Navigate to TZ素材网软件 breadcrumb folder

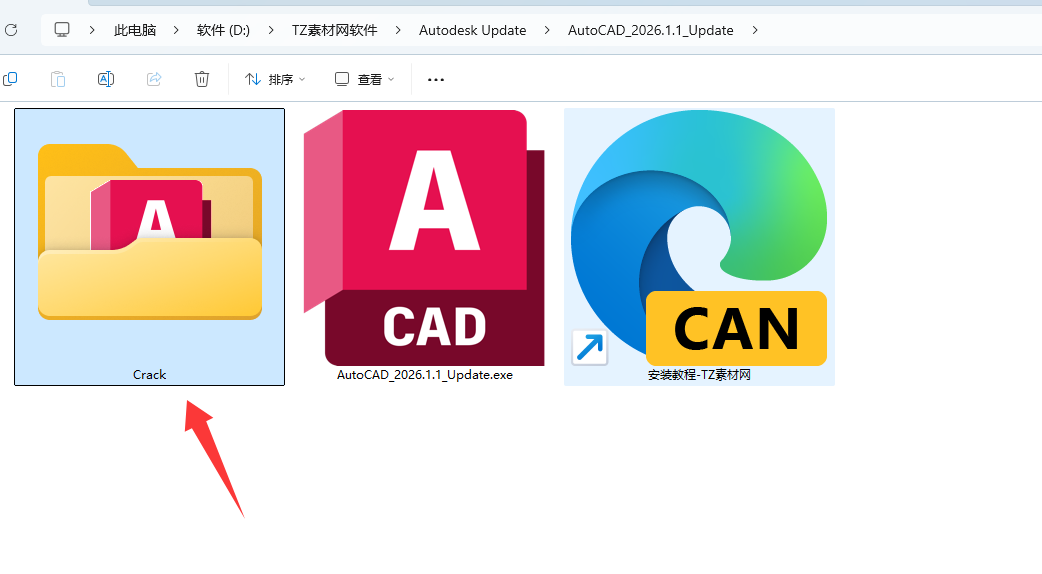[334, 30]
